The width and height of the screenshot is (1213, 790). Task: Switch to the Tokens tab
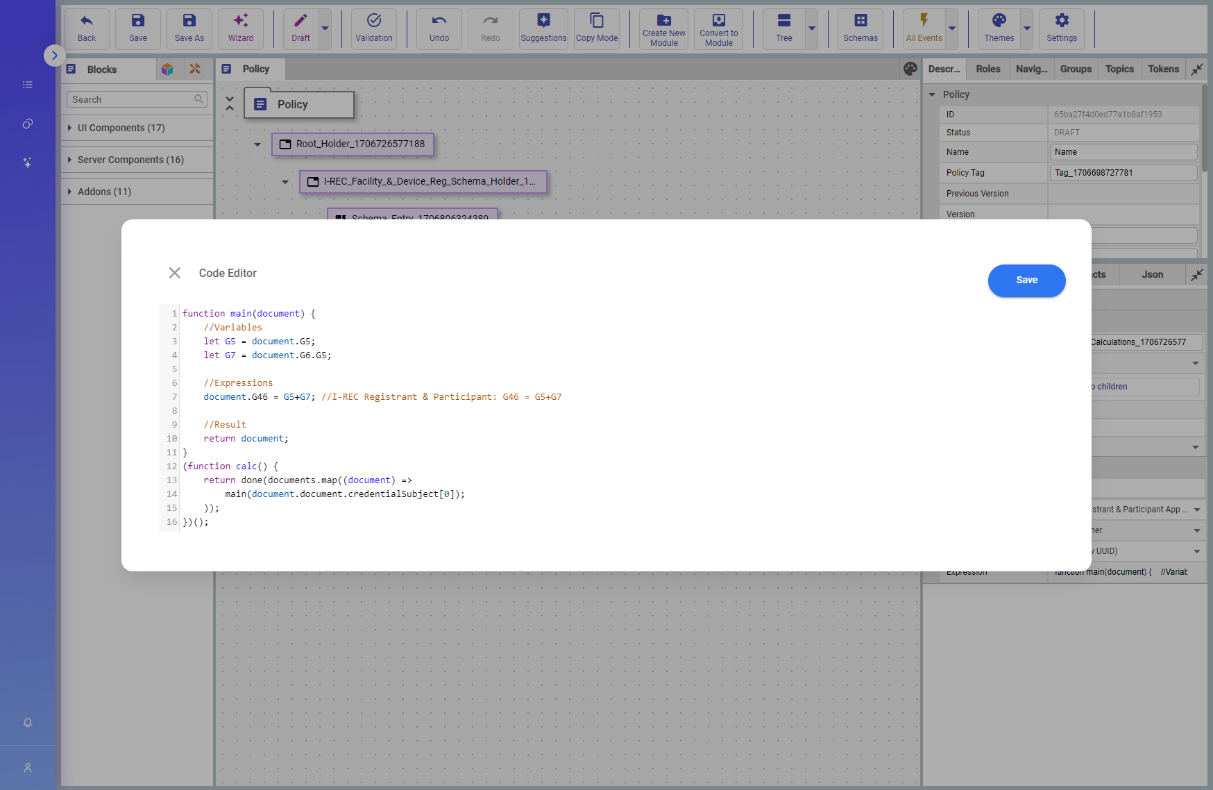coord(1163,69)
